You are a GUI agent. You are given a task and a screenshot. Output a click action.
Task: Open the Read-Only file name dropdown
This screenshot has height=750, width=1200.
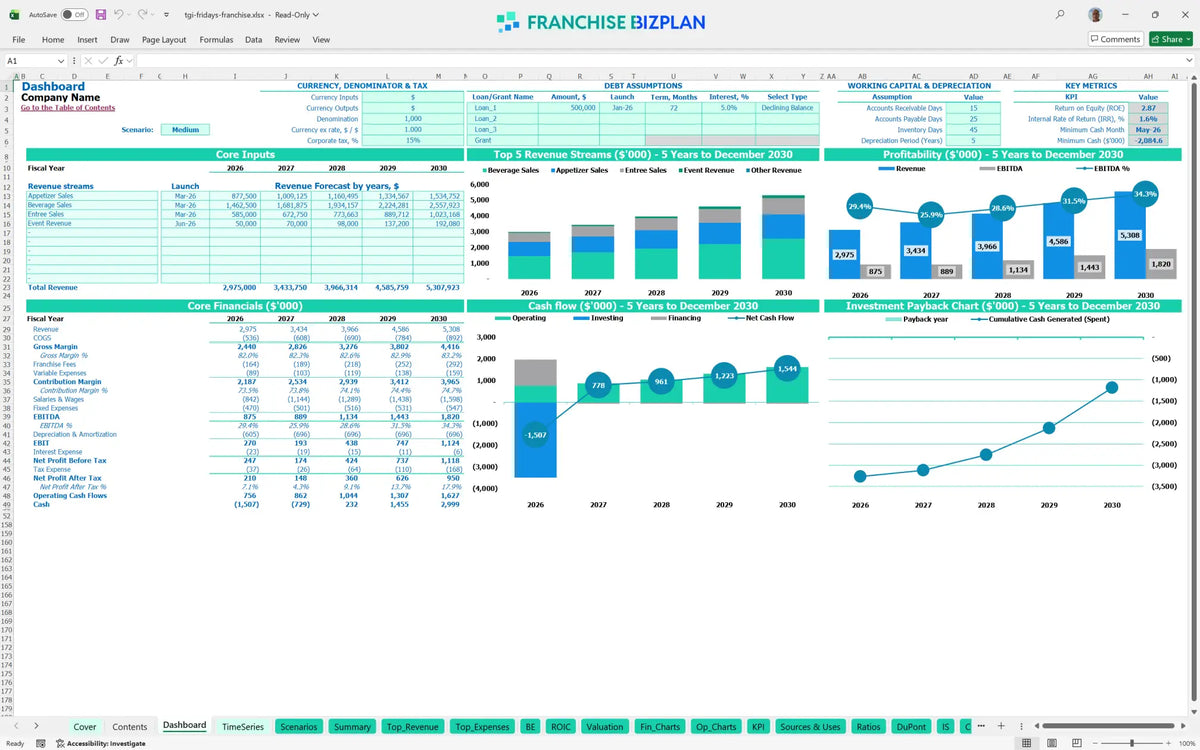click(x=315, y=15)
